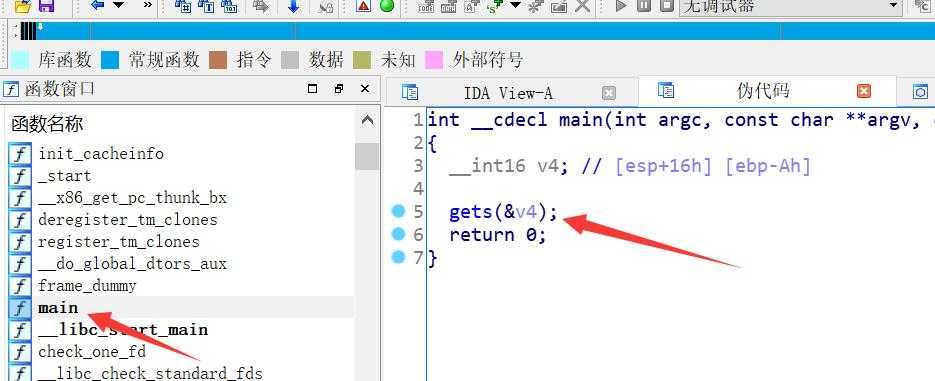The image size is (935, 381).
Task: Expand the toolbar overflow chevron
Action: (x=147, y=6)
